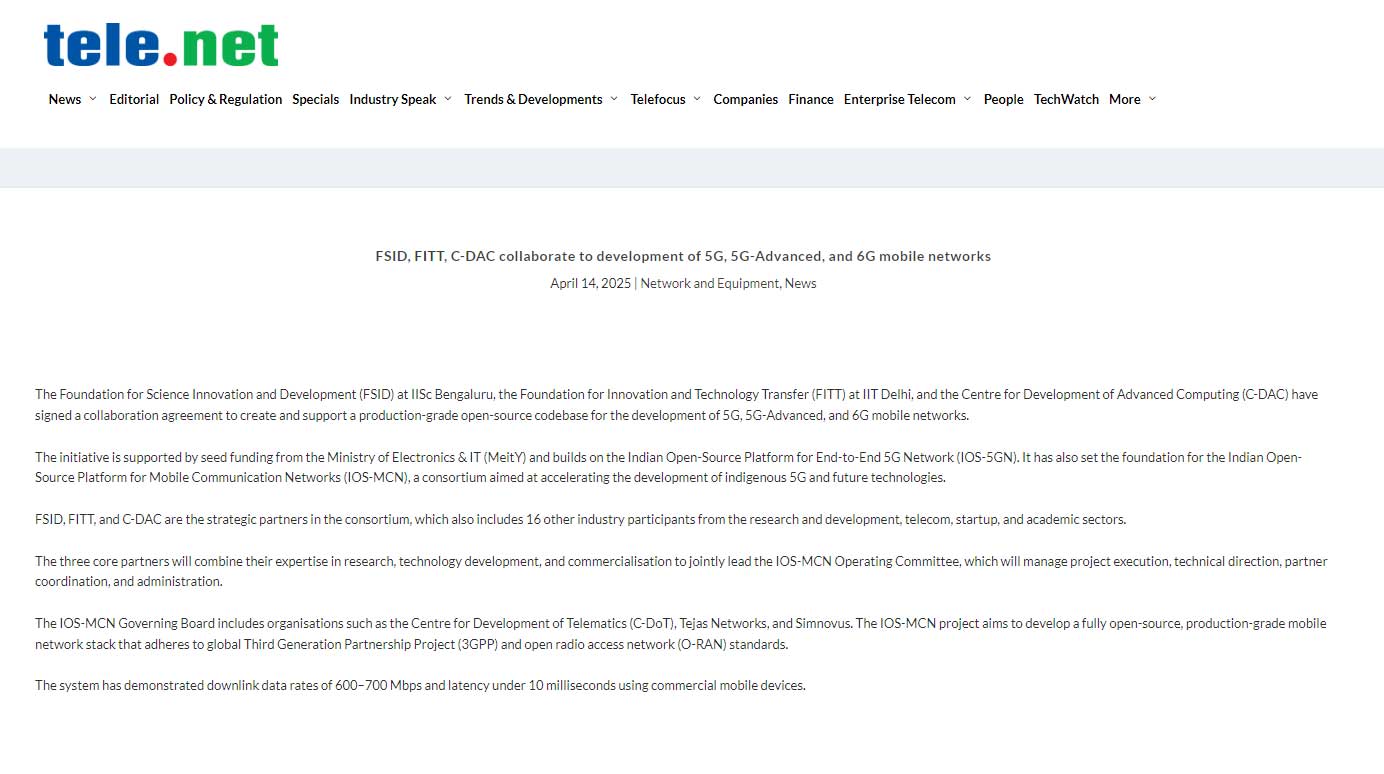1384x774 pixels.
Task: Click the News category link under the headline
Action: point(800,283)
